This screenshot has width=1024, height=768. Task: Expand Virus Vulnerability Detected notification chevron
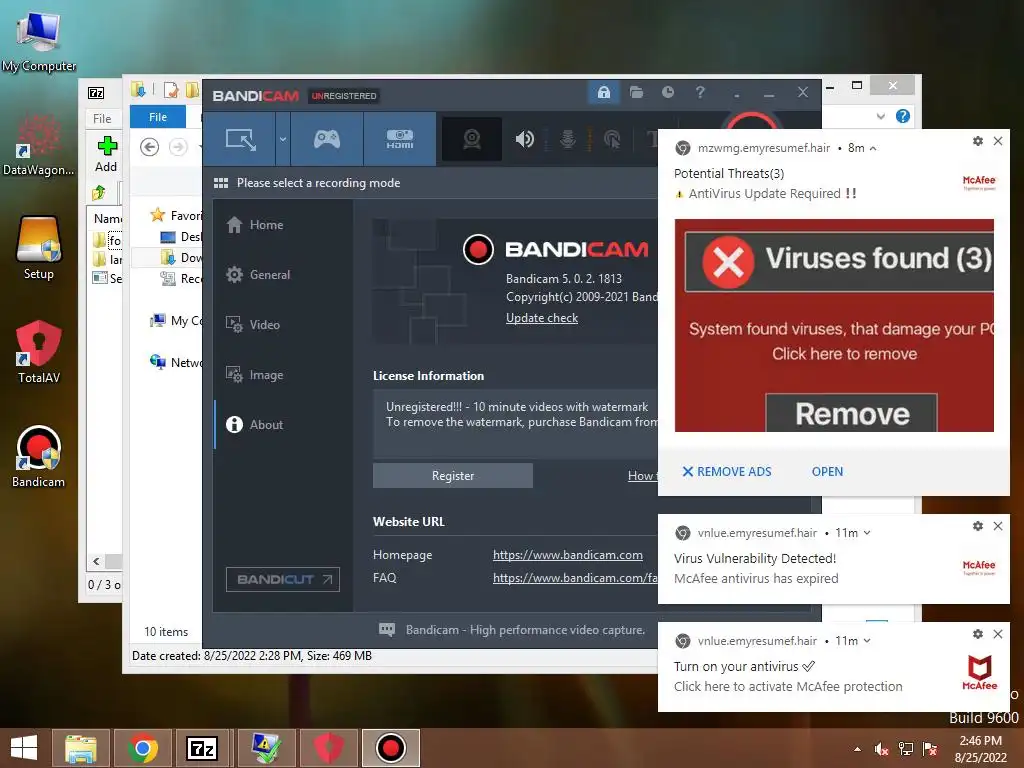coord(867,533)
